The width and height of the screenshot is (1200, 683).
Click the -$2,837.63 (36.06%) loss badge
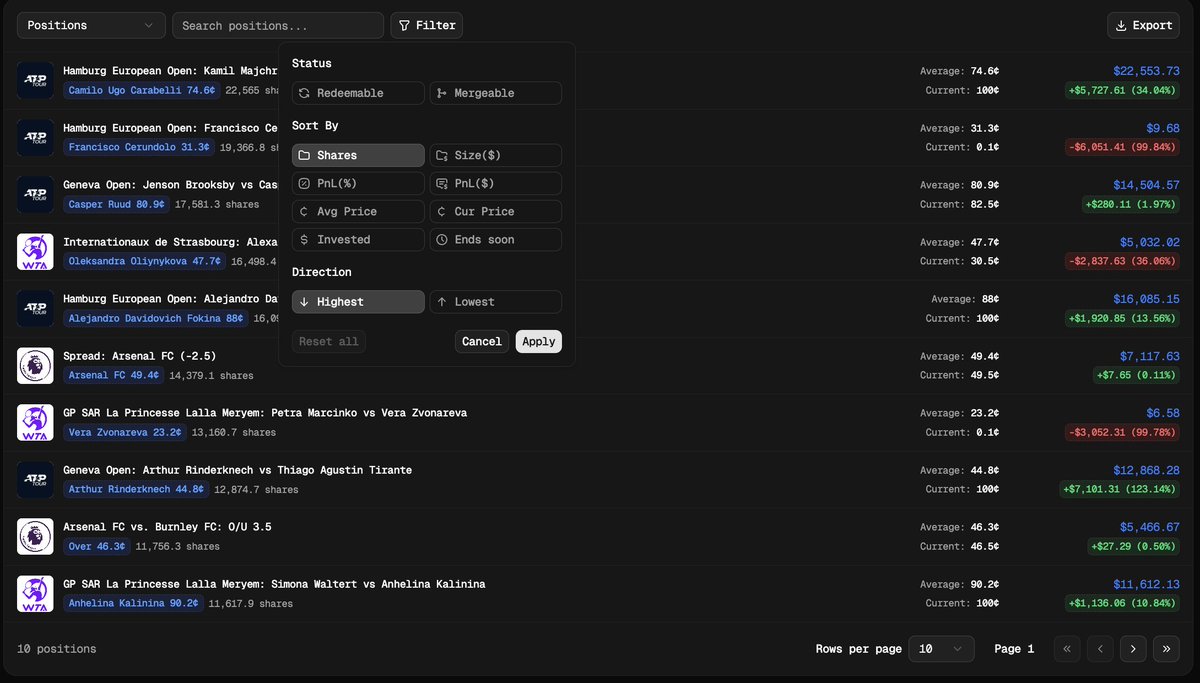pos(1122,261)
